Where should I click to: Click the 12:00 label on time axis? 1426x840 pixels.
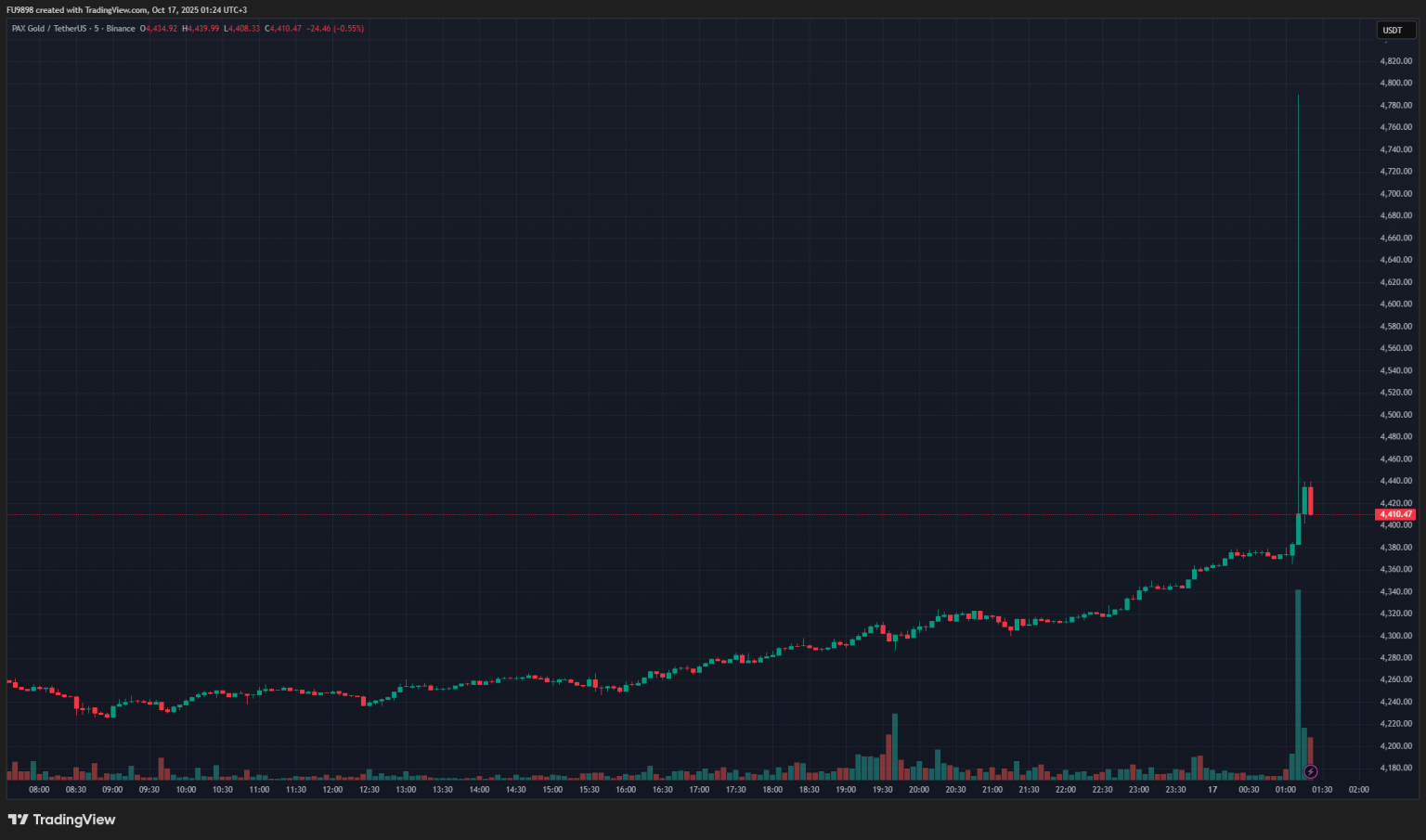332,790
